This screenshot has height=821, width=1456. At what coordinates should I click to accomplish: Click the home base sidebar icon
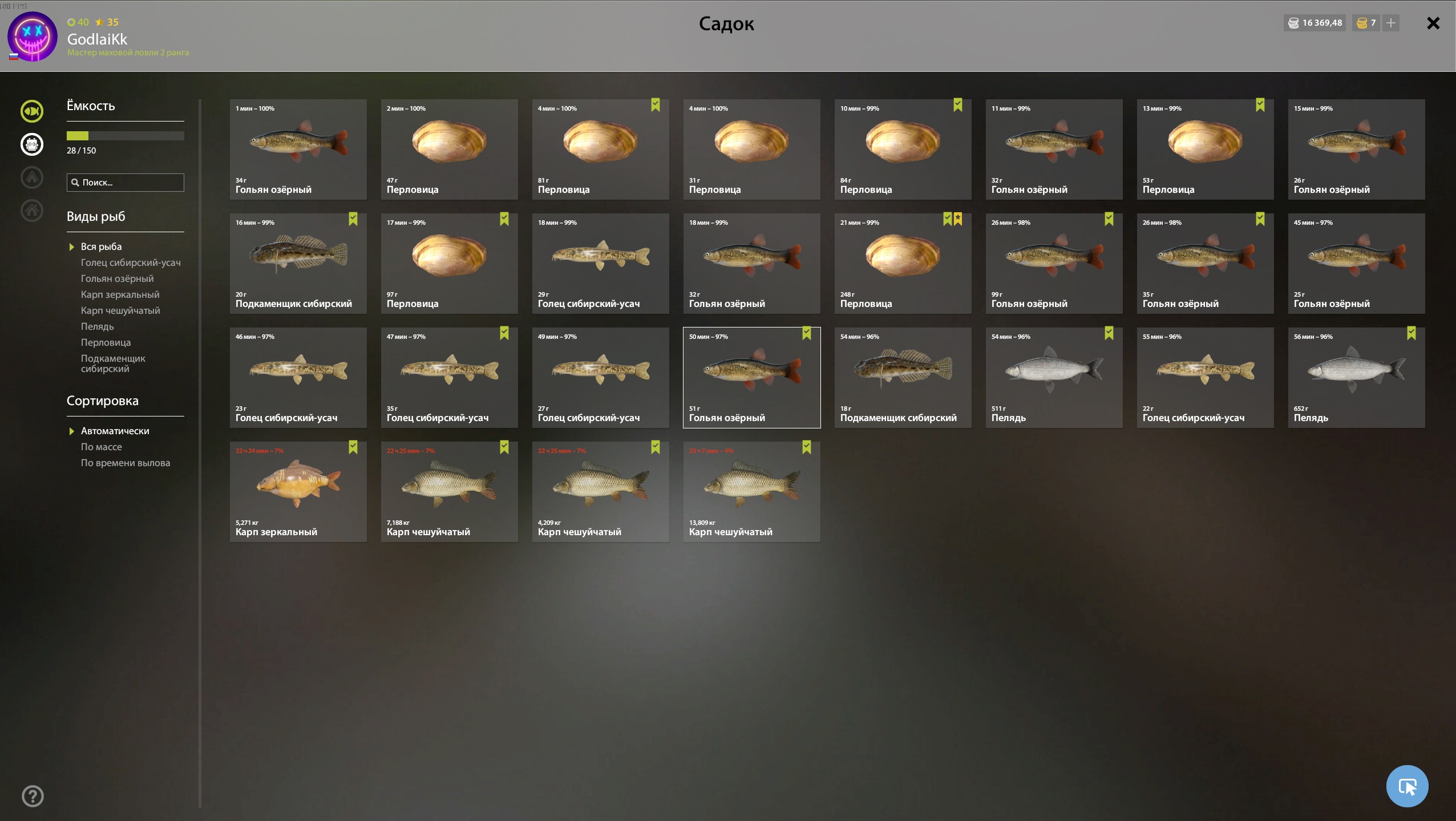coord(32,211)
